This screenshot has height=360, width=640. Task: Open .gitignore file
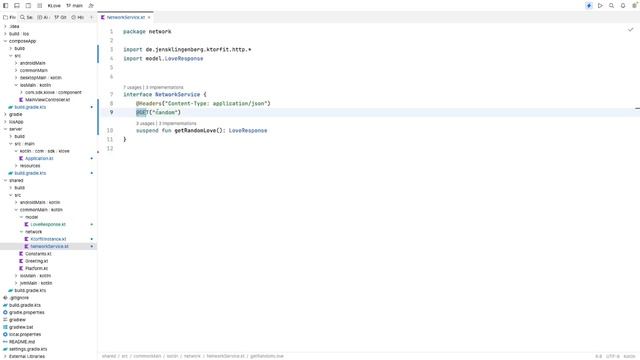click(19, 298)
